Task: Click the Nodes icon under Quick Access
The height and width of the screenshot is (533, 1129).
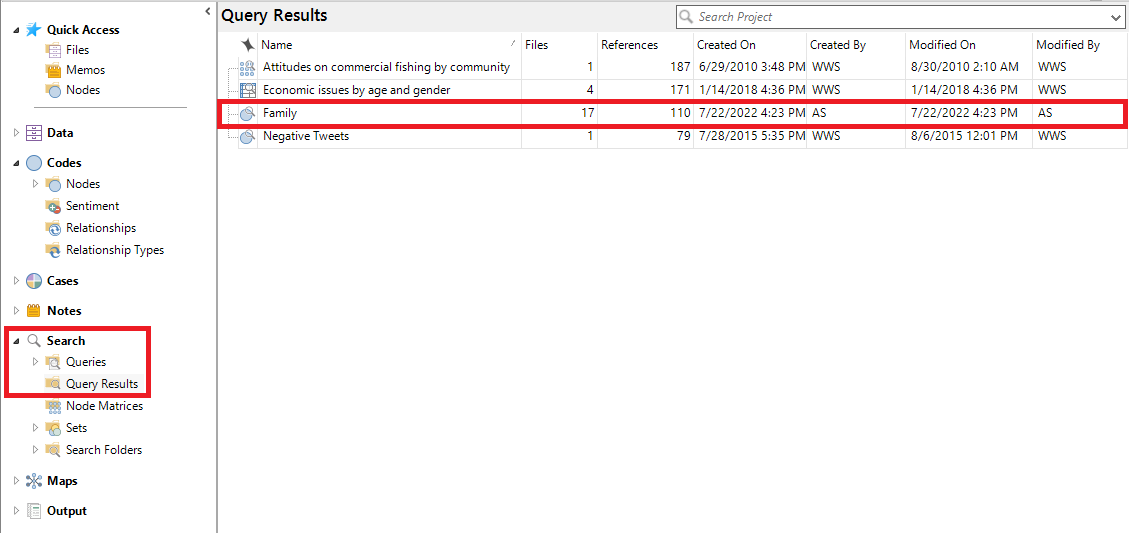Action: pyautogui.click(x=53, y=90)
